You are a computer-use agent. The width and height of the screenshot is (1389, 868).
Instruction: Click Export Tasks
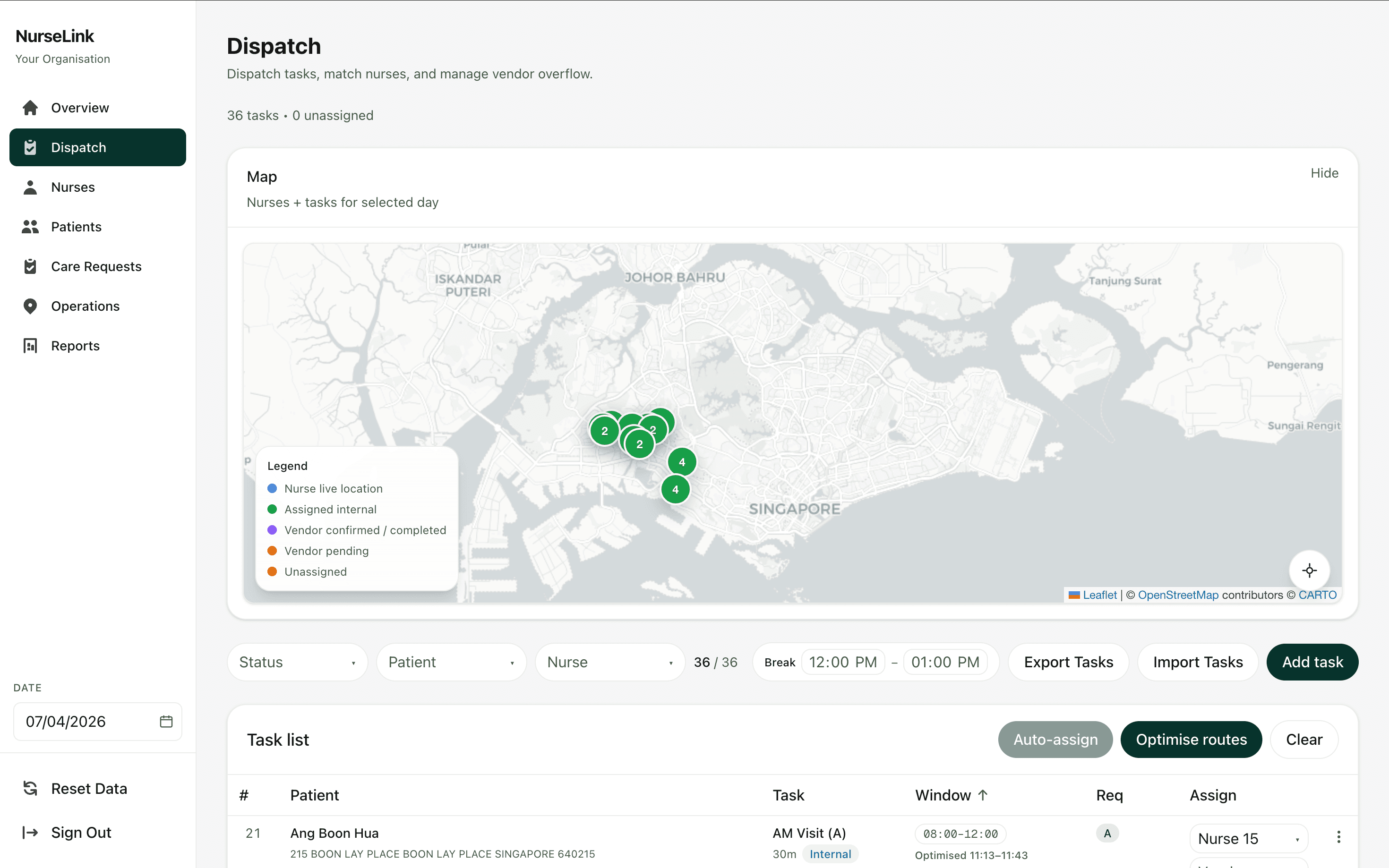1068,662
